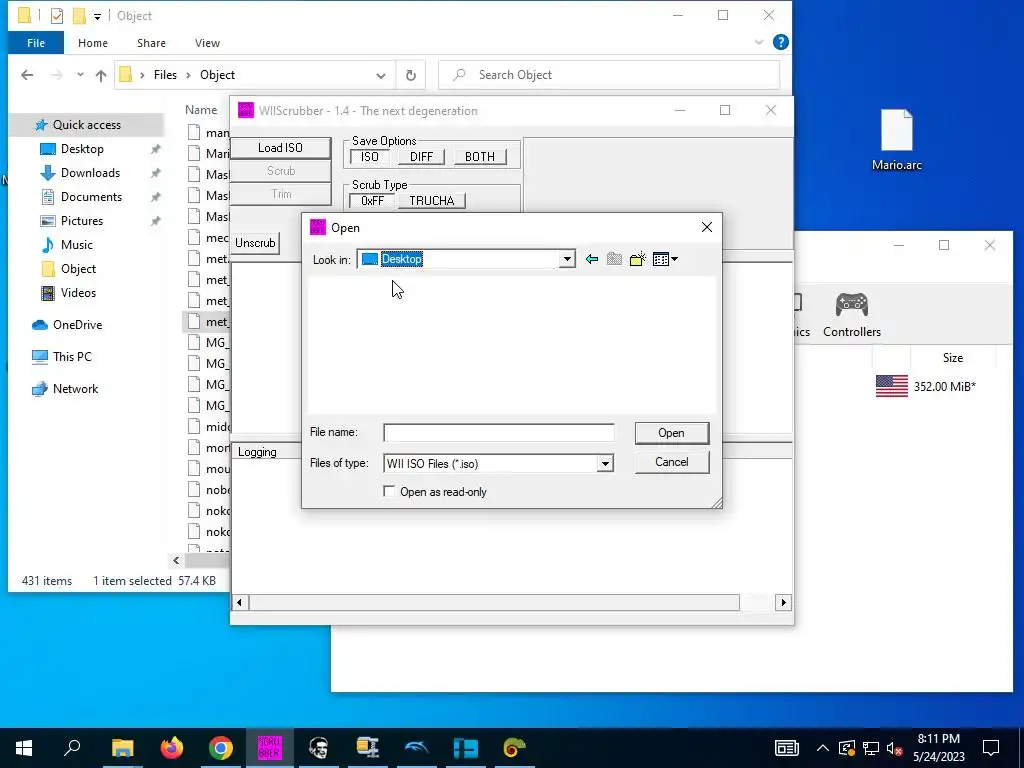The image size is (1024, 768).
Task: Click the WIIScrubber taskbar icon
Action: (x=270, y=748)
